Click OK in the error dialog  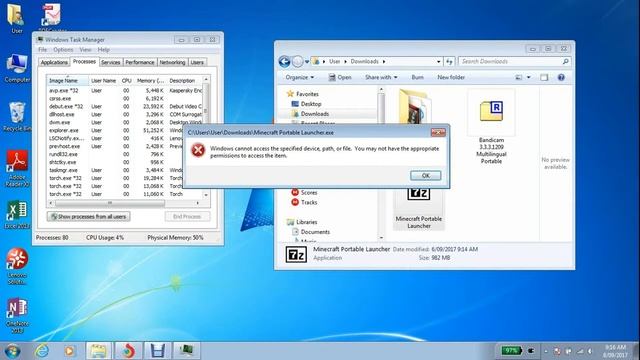point(425,176)
